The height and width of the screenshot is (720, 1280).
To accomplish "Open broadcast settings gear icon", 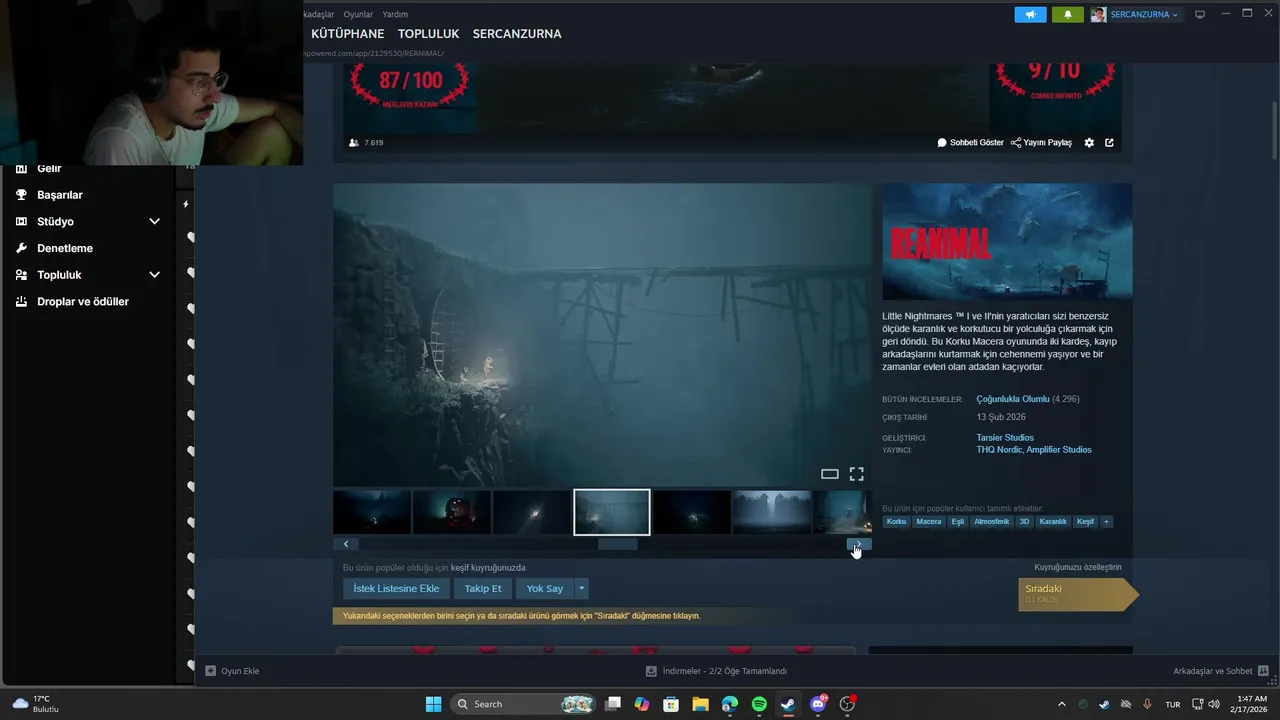I will click(1089, 143).
